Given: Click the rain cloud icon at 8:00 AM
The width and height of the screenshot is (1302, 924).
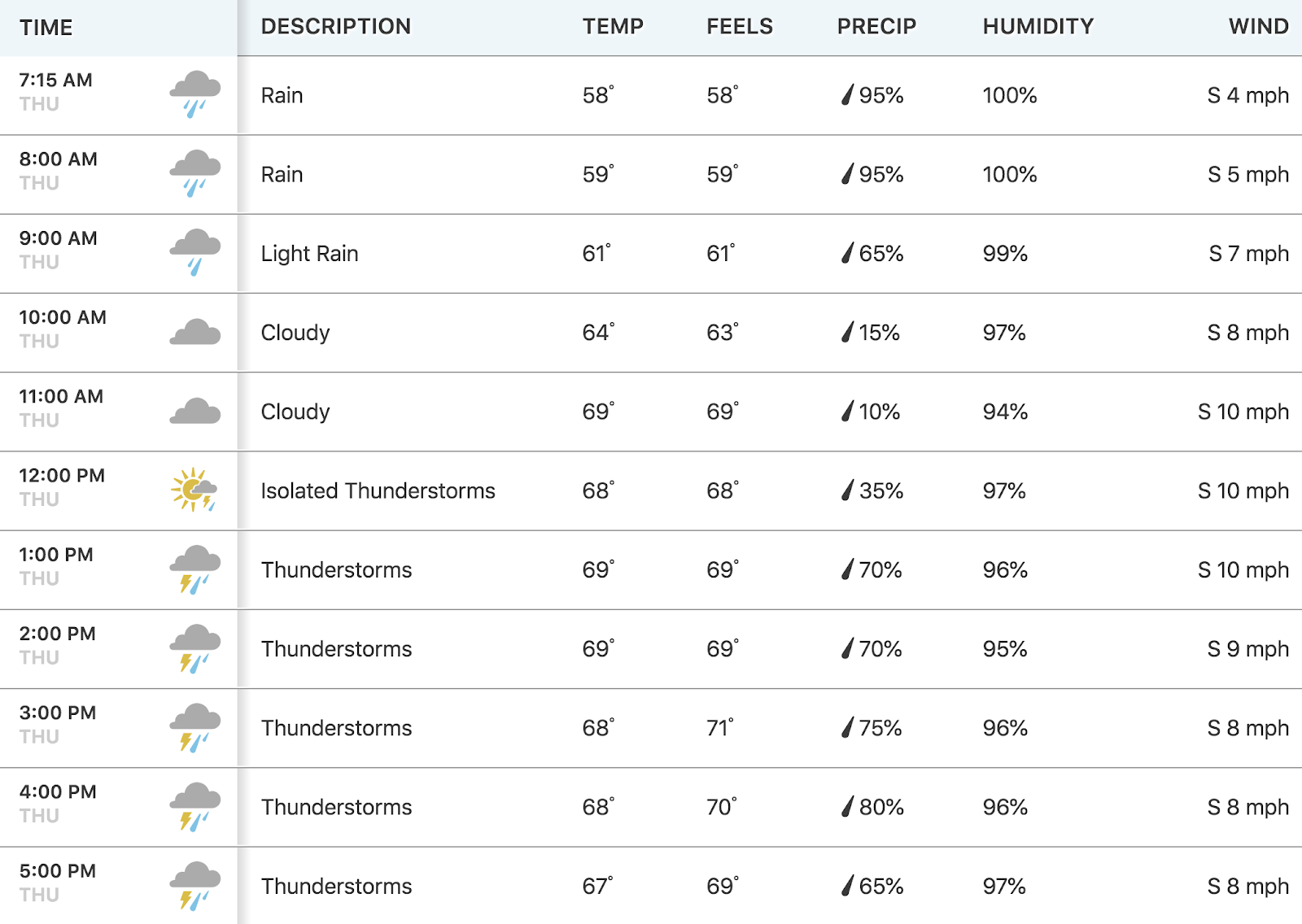Looking at the screenshot, I should pos(194,173).
